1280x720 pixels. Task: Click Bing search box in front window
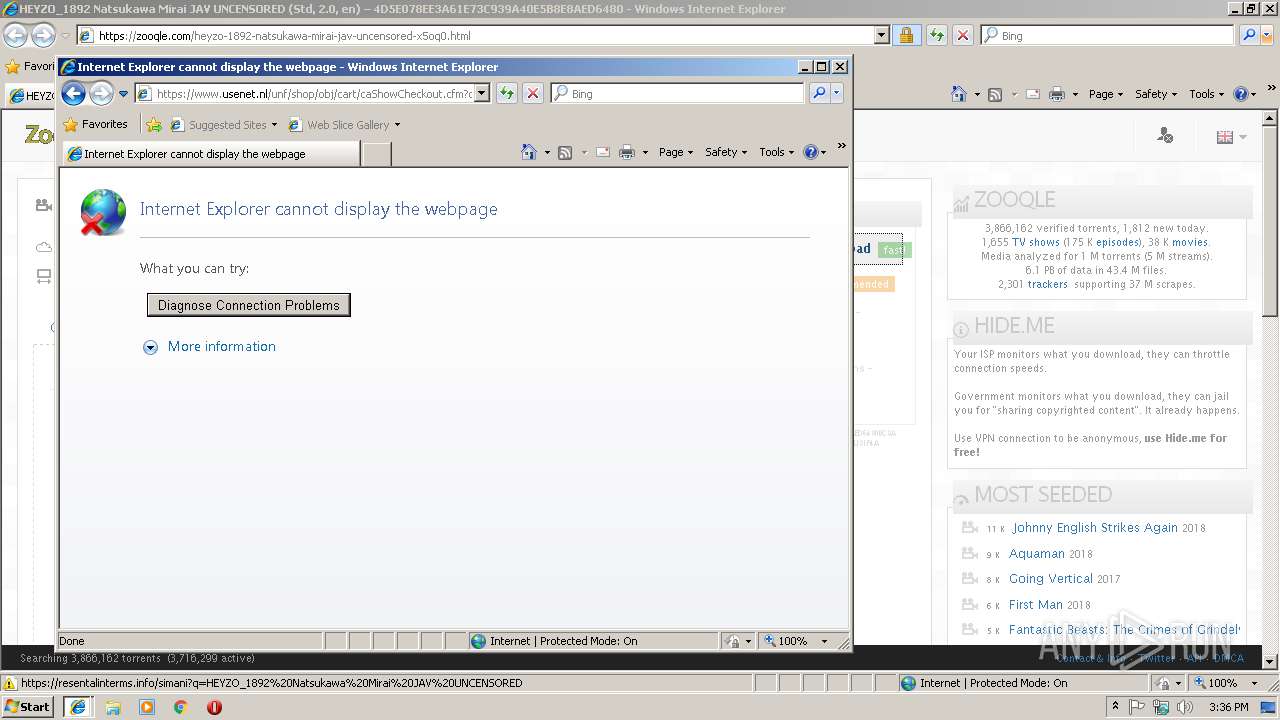[686, 93]
